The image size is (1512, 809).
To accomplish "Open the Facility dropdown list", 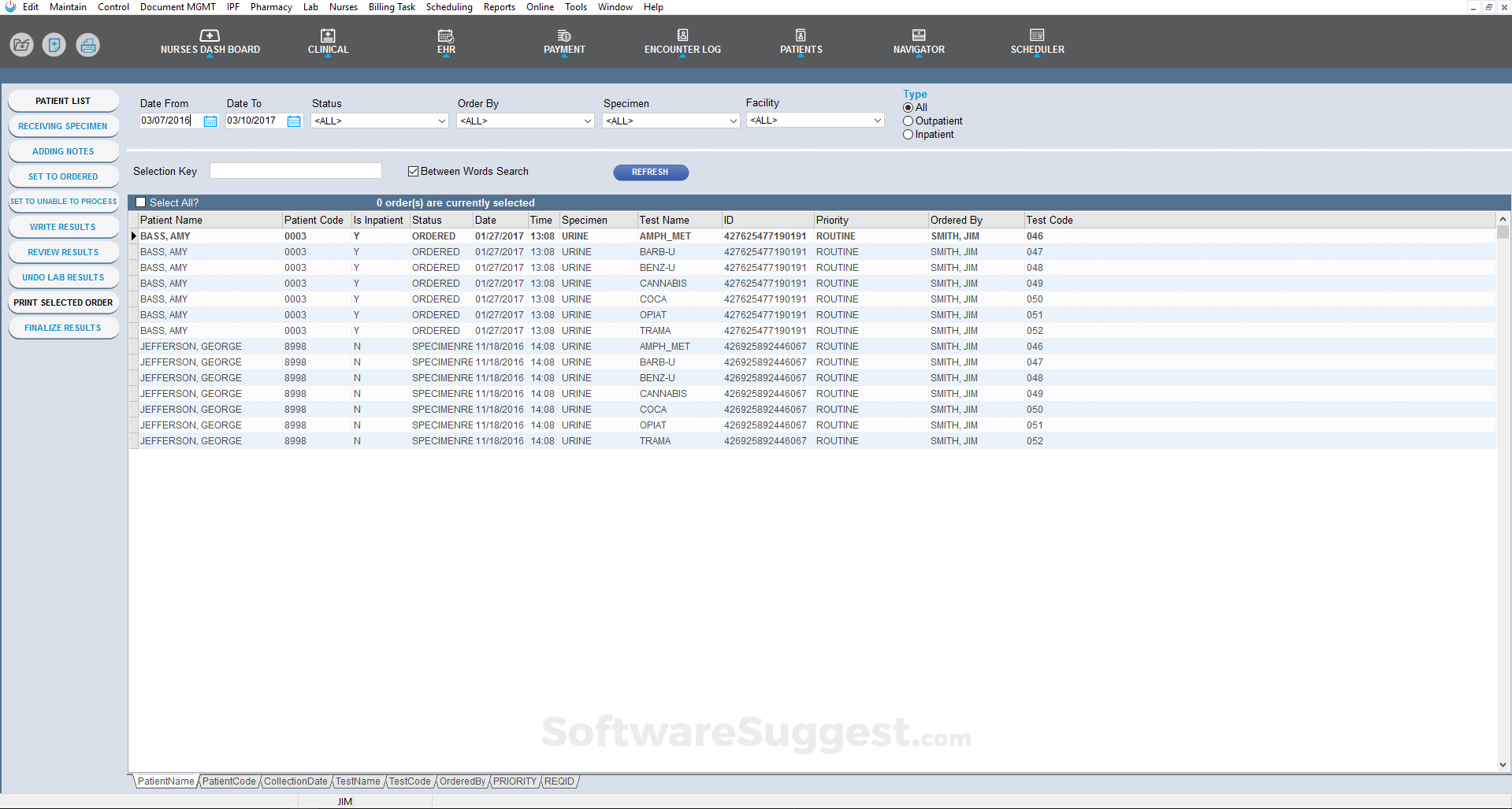I will tap(875, 120).
